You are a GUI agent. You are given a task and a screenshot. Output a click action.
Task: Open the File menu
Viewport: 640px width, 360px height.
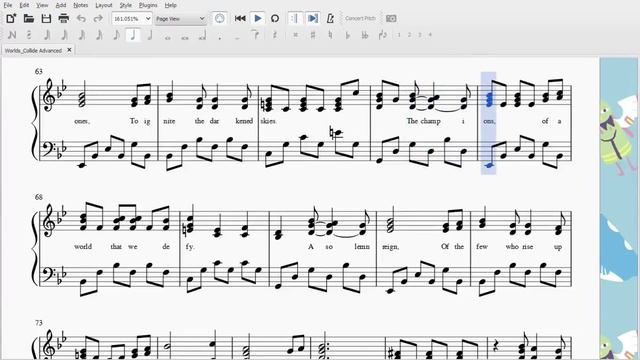point(8,5)
